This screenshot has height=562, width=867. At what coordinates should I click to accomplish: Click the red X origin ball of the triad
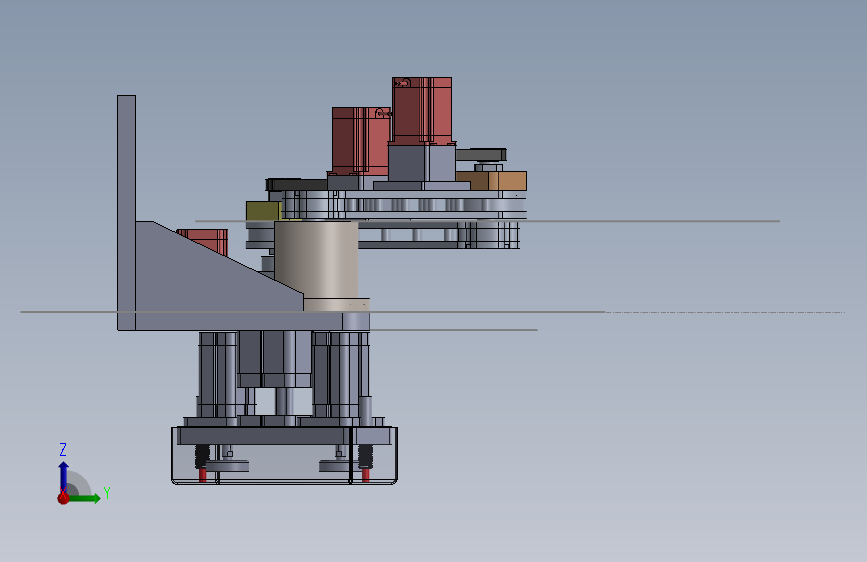[x=63, y=498]
